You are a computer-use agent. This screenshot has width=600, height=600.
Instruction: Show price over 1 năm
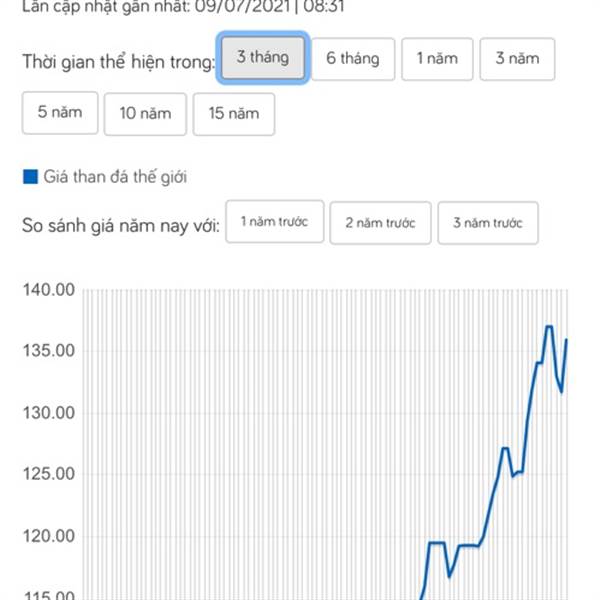(x=437, y=59)
